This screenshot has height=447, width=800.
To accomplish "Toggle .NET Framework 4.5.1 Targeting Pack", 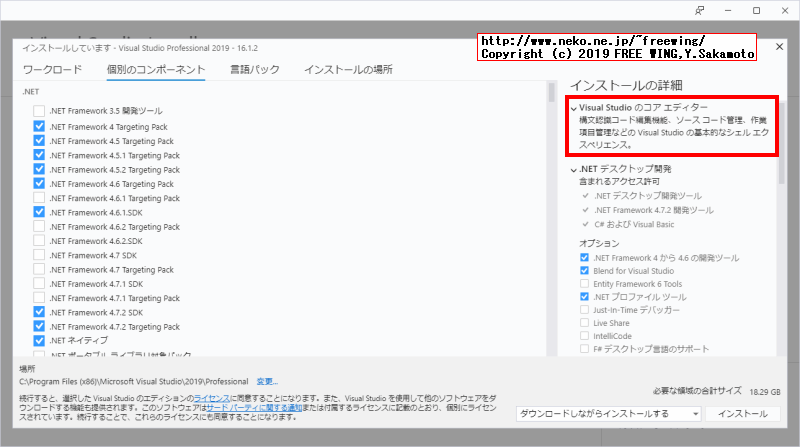I will (39, 155).
